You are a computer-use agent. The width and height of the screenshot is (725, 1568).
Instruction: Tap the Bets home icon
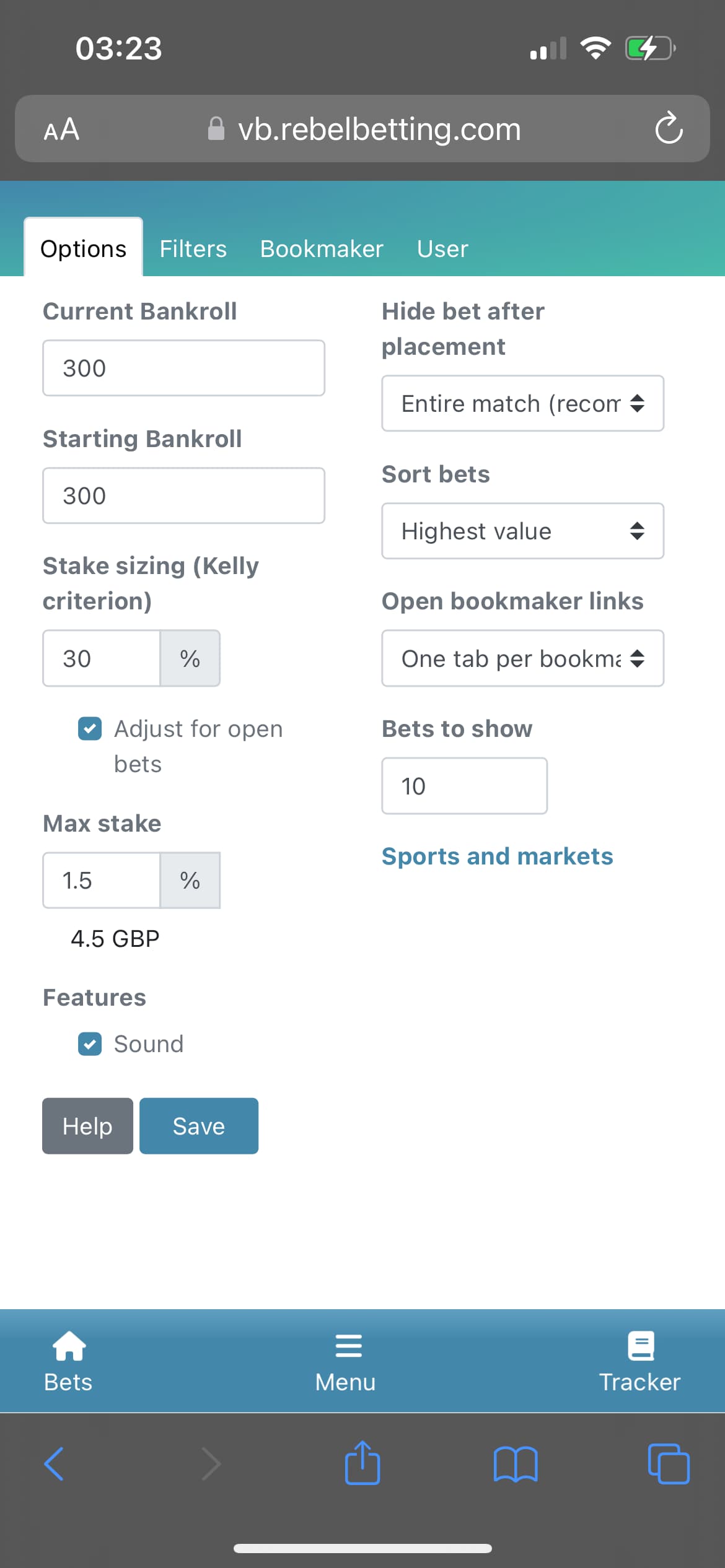[x=69, y=1346]
